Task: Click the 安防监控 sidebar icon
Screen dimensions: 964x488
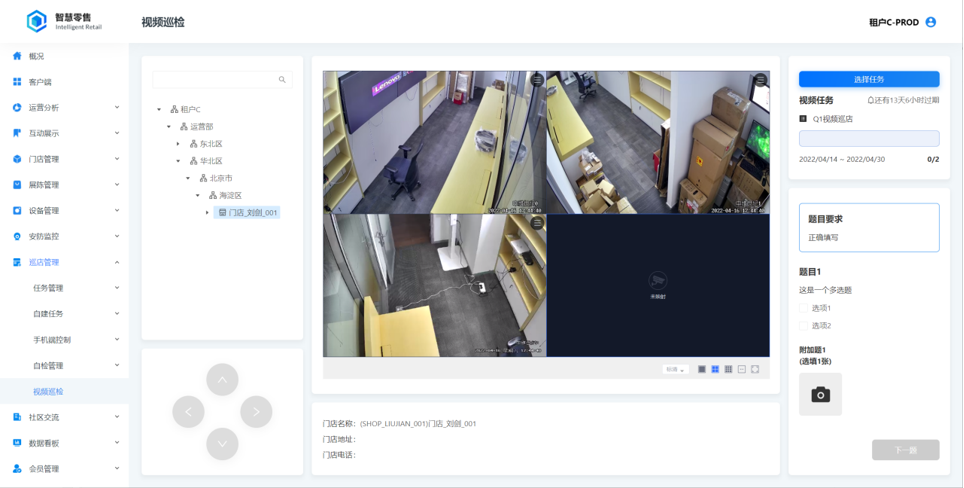Action: 17,237
